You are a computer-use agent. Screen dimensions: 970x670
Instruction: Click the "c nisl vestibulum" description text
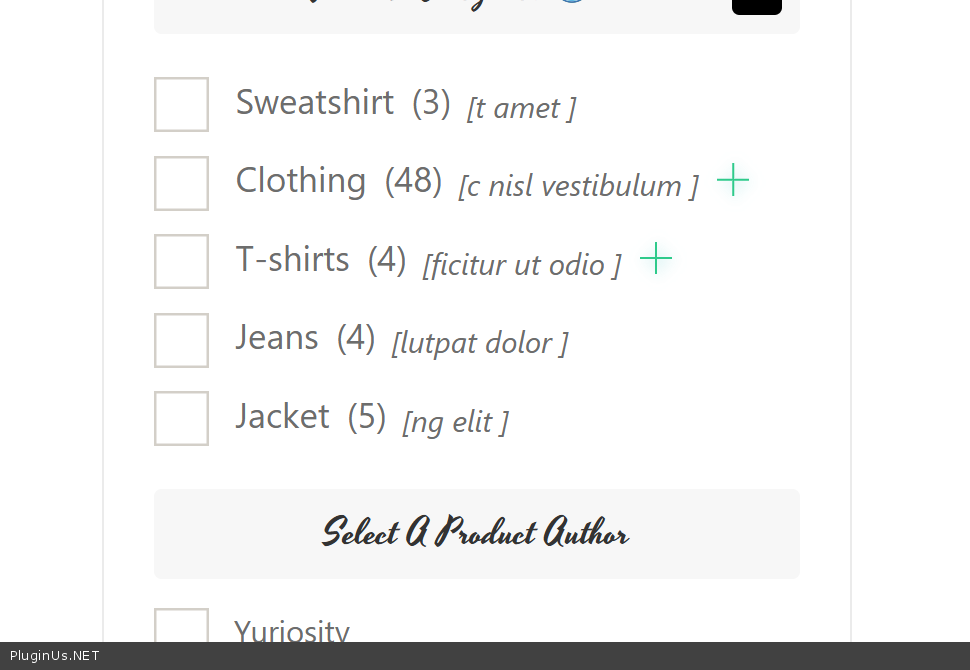click(x=578, y=186)
